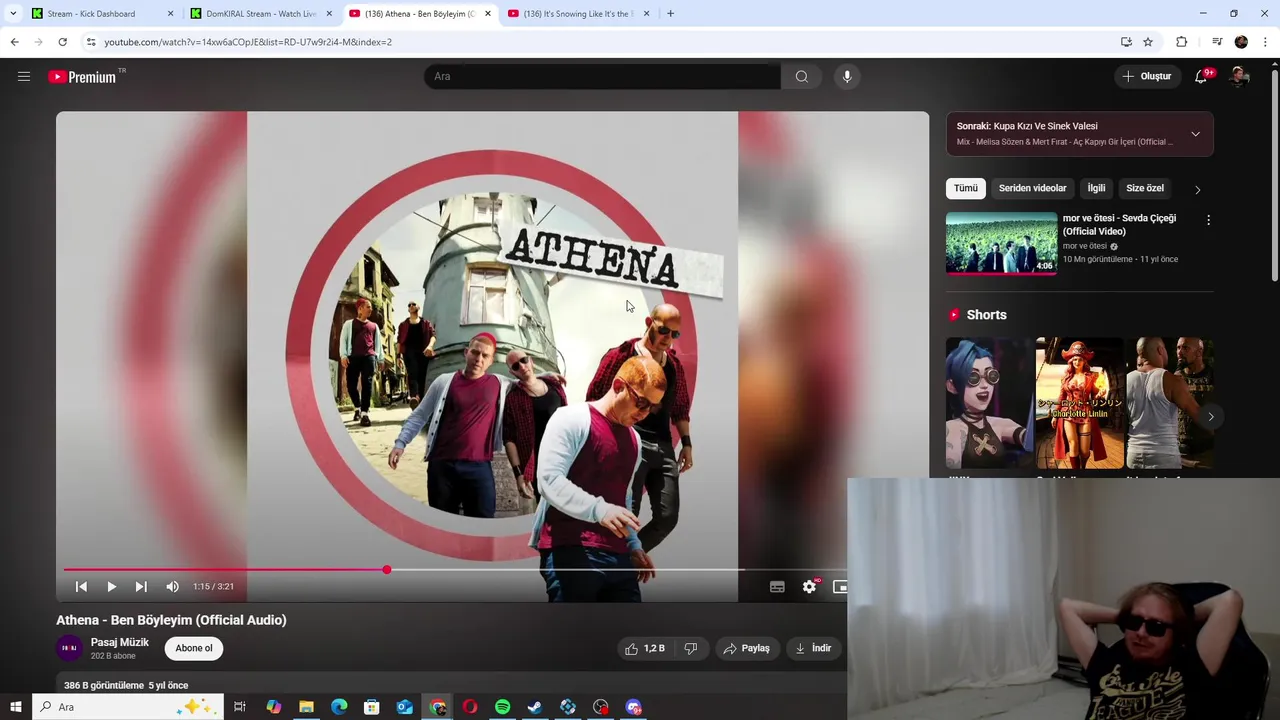Viewport: 1280px width, 720px height.
Task: Open the Pasaj Müzik channel name link
Action: 119,642
